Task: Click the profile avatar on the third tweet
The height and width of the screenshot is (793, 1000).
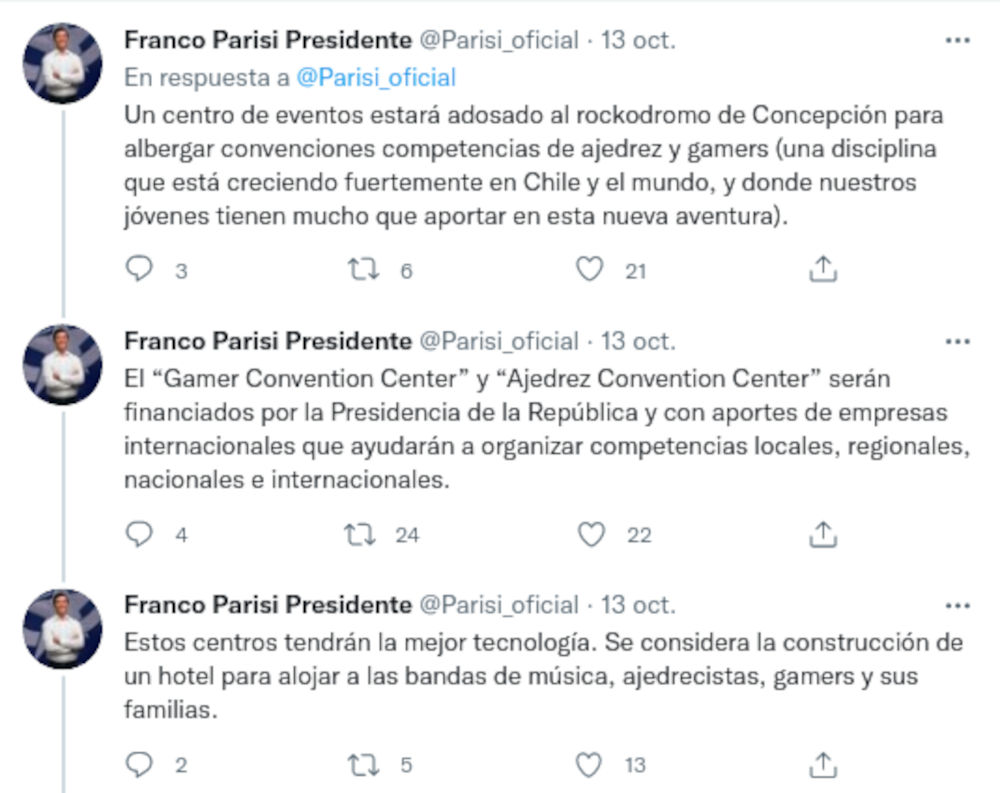Action: (62, 628)
